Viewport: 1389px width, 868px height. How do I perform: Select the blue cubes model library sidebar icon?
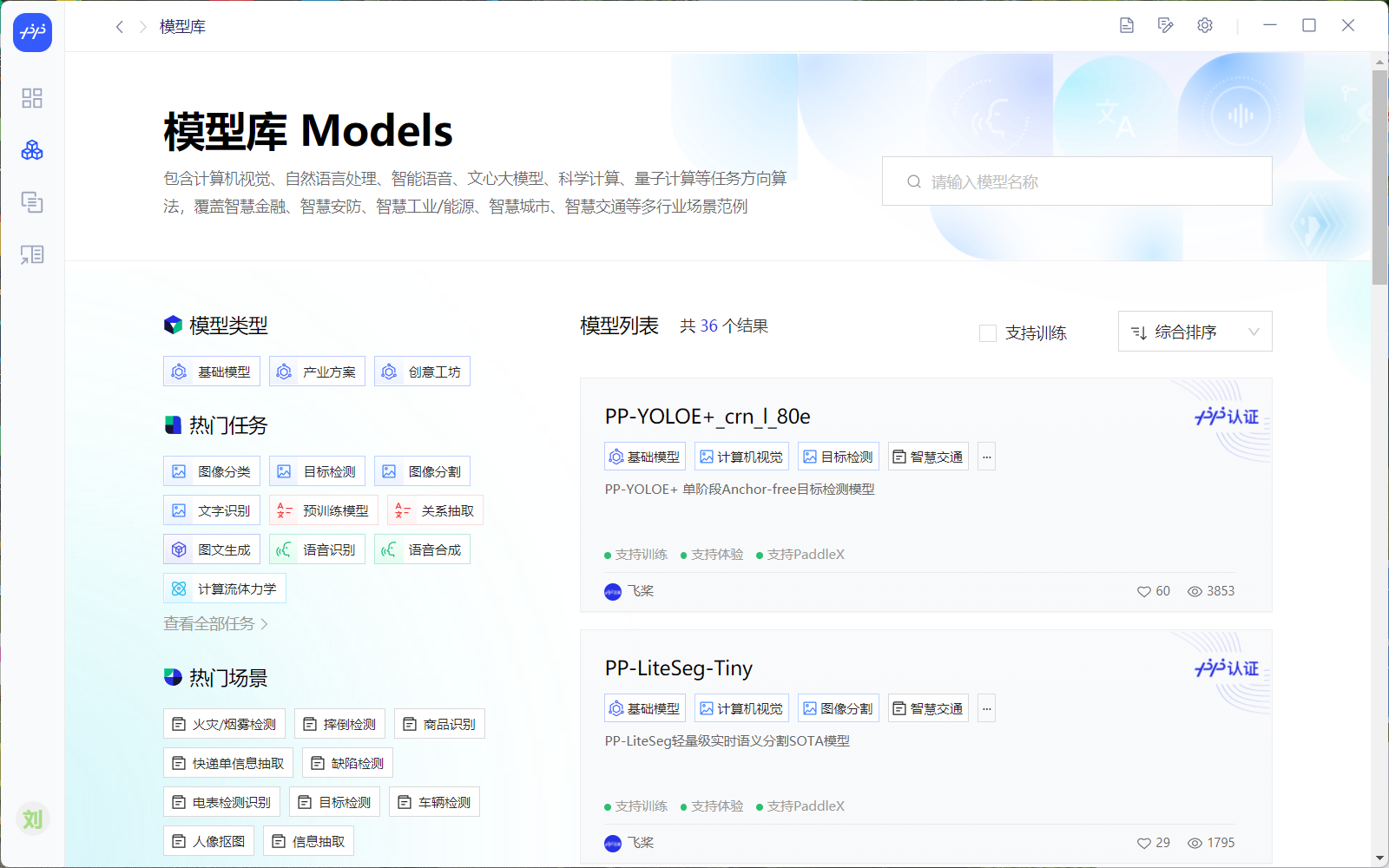pyautogui.click(x=32, y=150)
